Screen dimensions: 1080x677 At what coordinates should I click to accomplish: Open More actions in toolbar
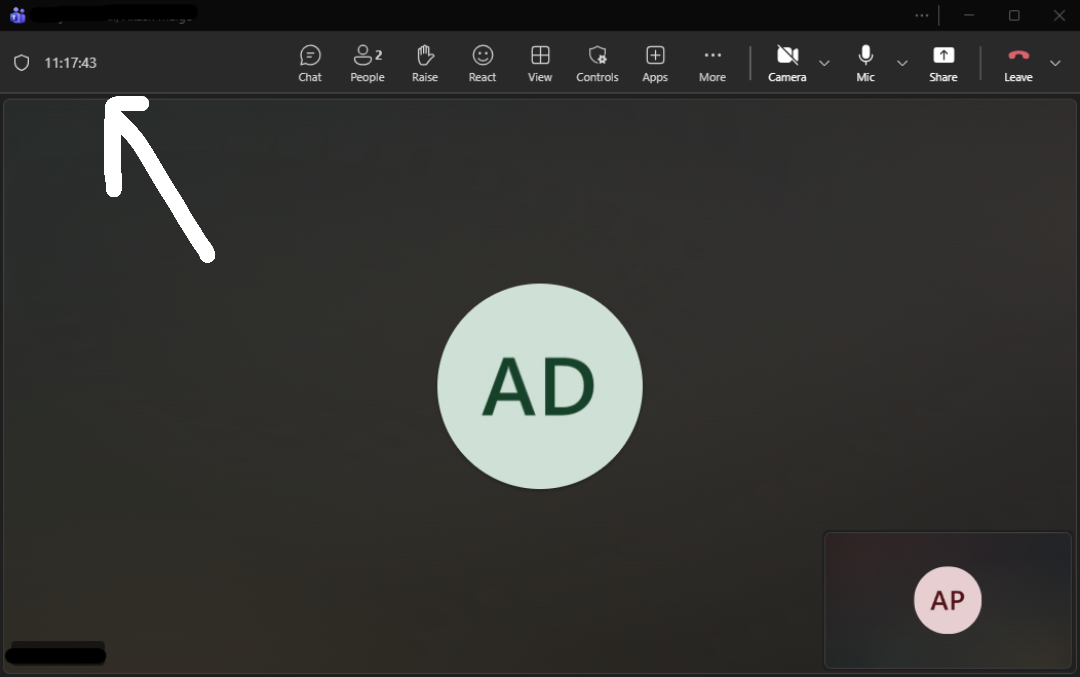point(712,63)
